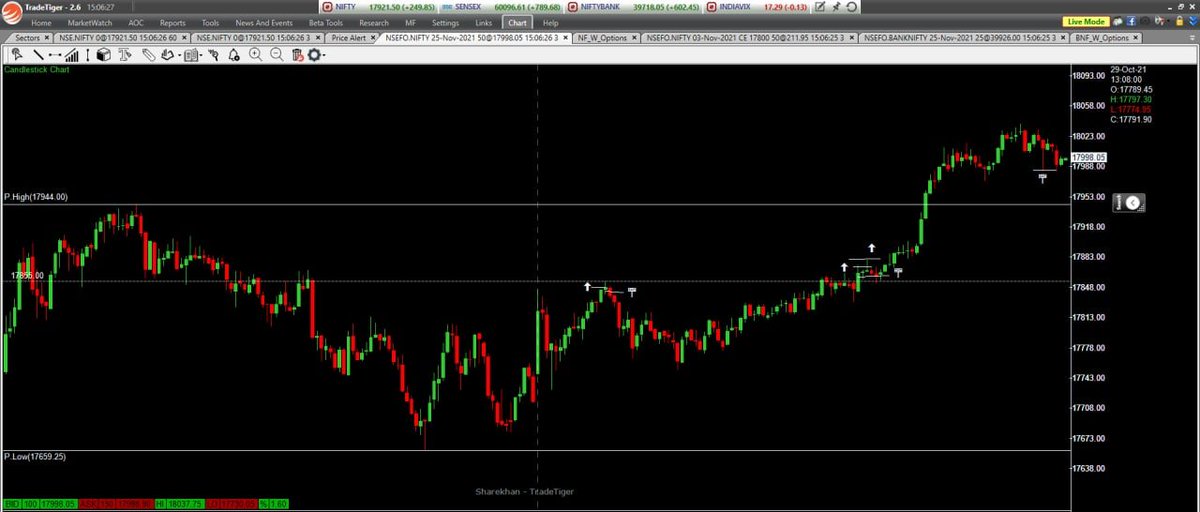The image size is (1200, 512).
Task: Close the Sectors tab
Action: click(x=47, y=38)
